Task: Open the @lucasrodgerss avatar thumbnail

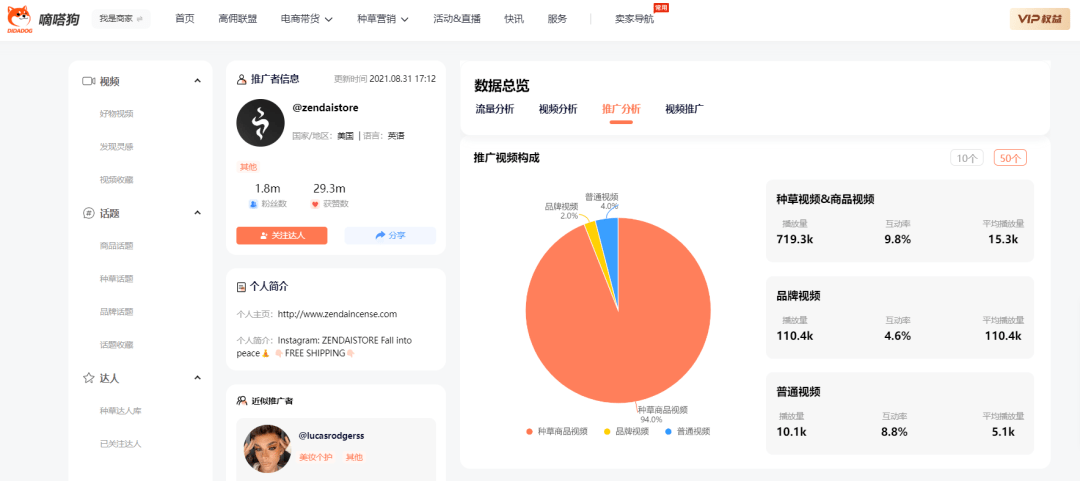Action: coord(267,448)
